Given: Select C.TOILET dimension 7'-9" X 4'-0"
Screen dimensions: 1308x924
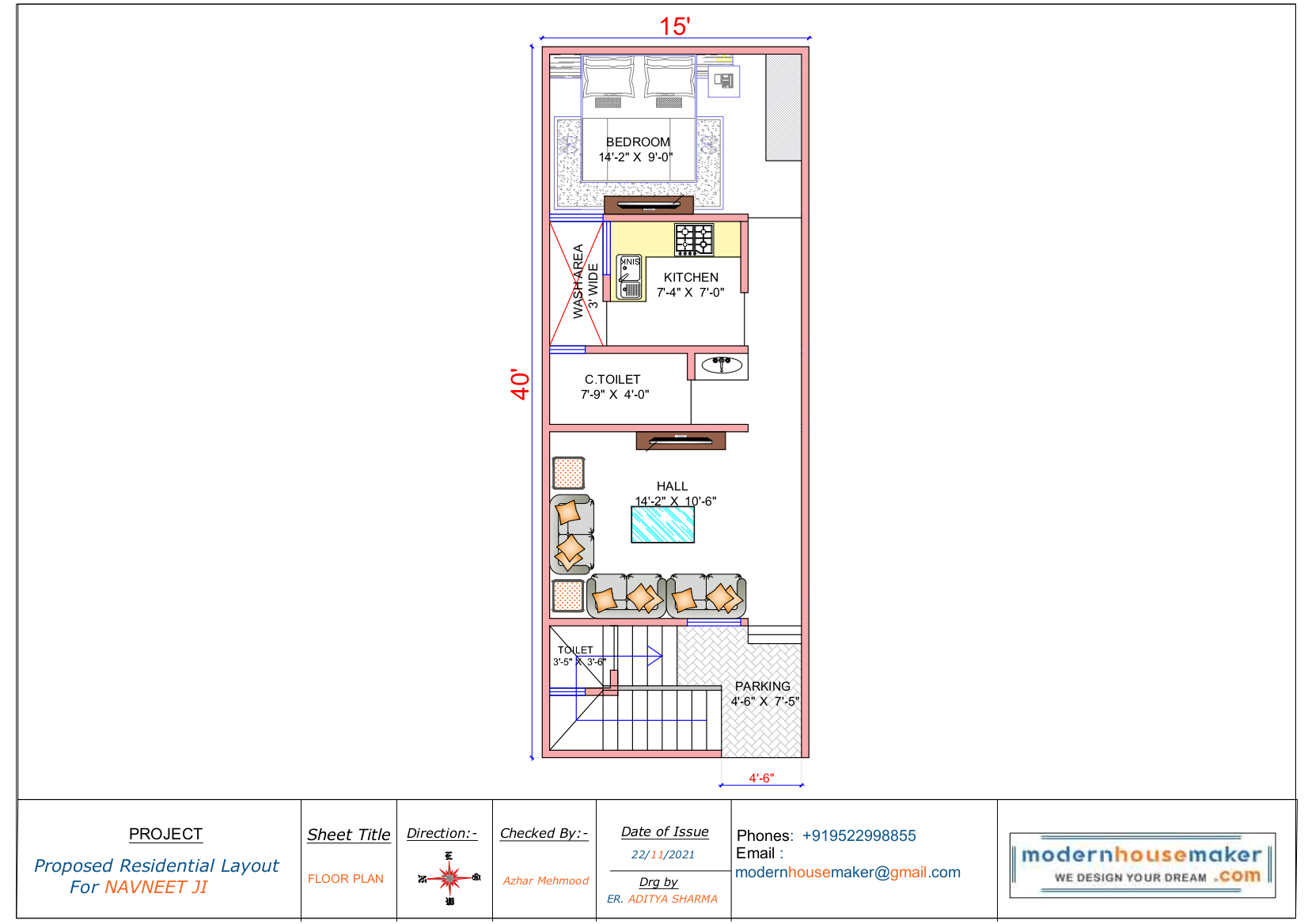Looking at the screenshot, I should pyautogui.click(x=615, y=395).
